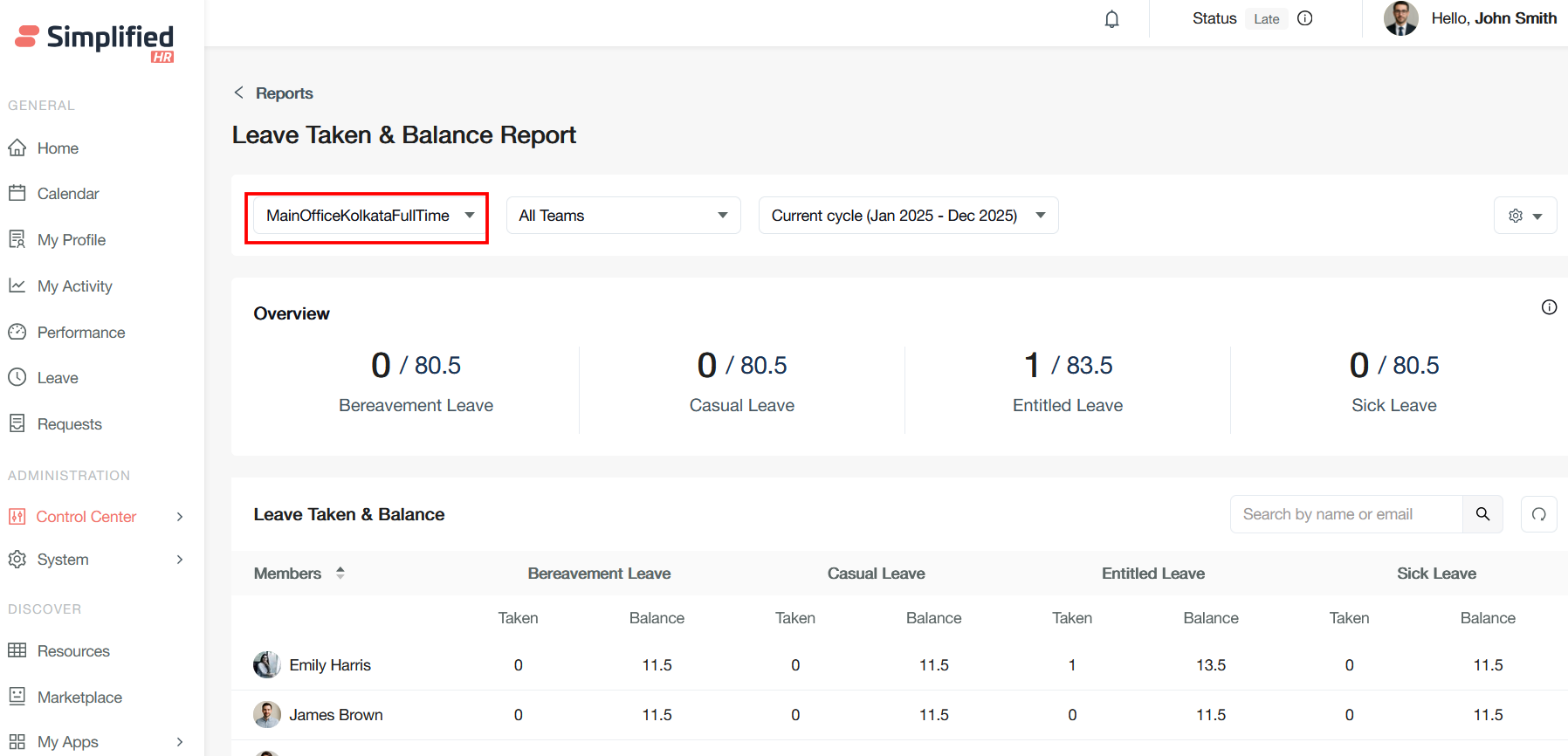Viewport: 1568px width, 756px height.
Task: Open the settings gear dropdown
Action: pyautogui.click(x=1525, y=216)
